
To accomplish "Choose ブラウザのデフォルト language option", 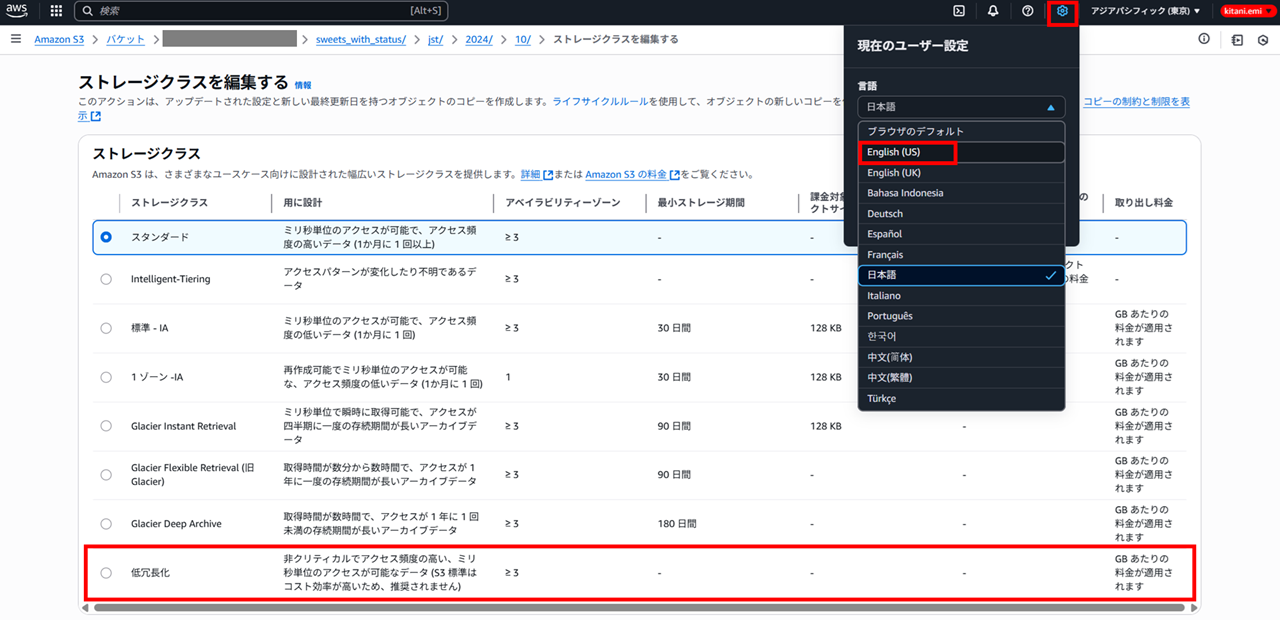I will click(x=961, y=131).
